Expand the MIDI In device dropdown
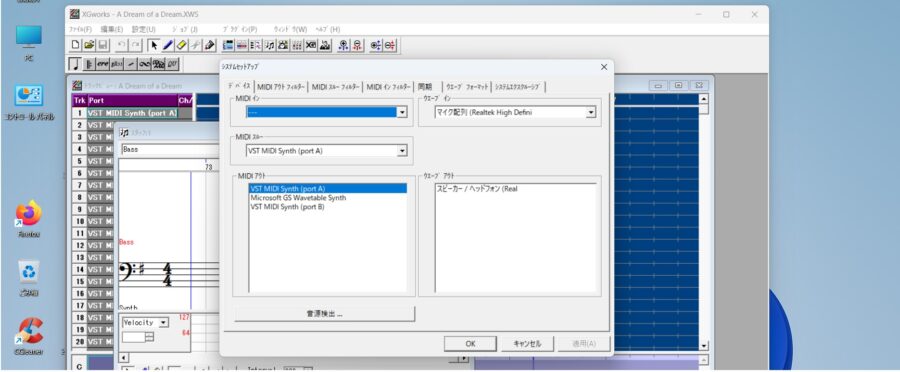 402,113
